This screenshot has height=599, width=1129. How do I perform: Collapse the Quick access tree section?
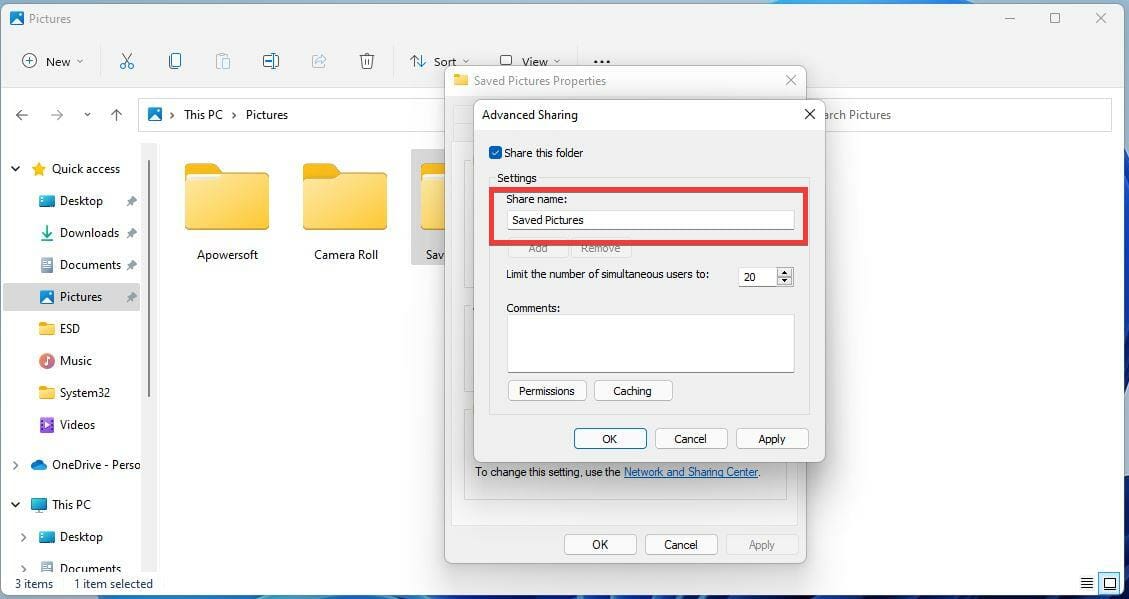coord(15,168)
